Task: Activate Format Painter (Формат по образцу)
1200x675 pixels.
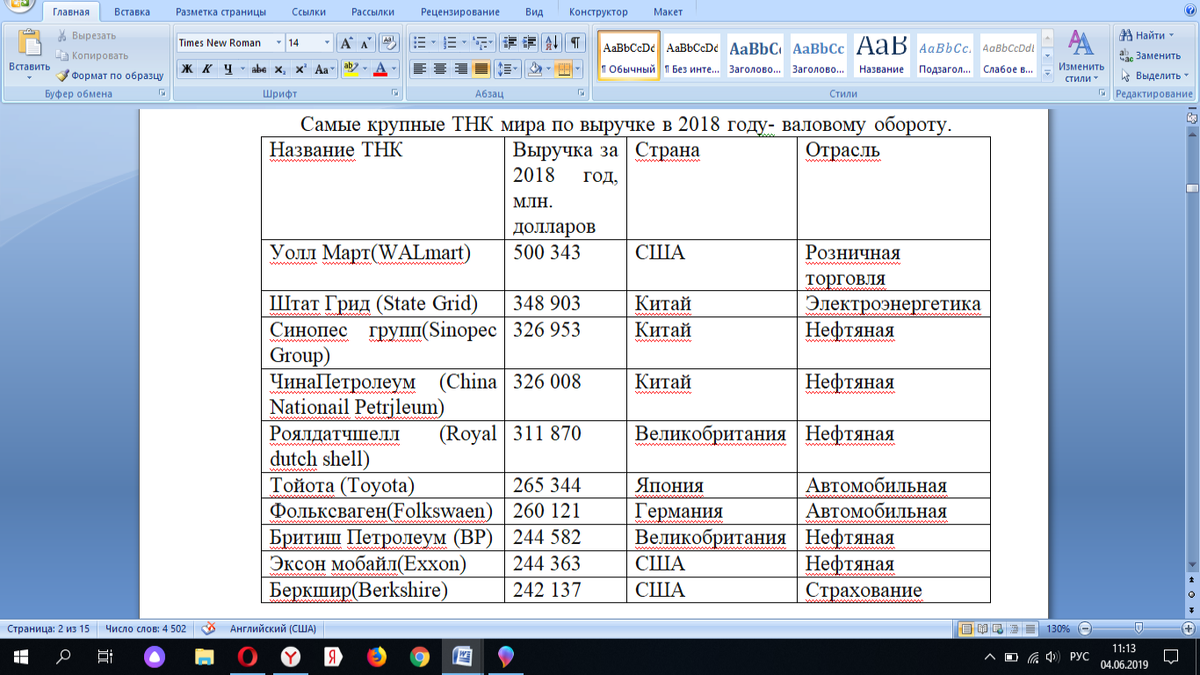Action: click(110, 75)
